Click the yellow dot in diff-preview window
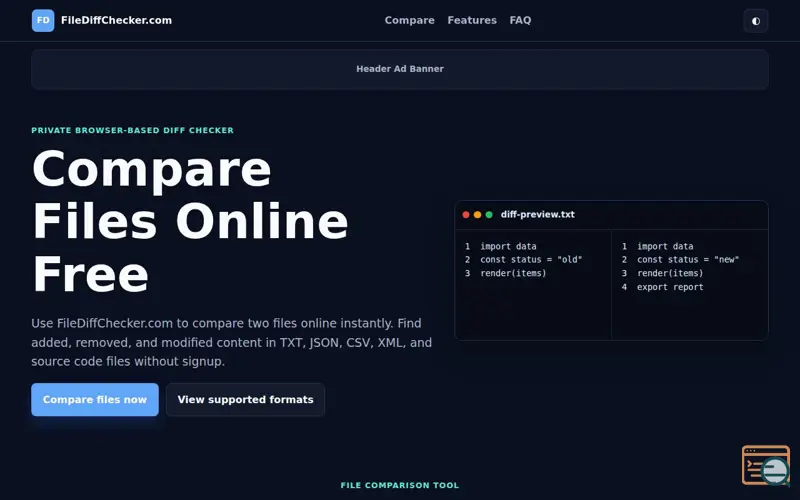 click(x=478, y=215)
